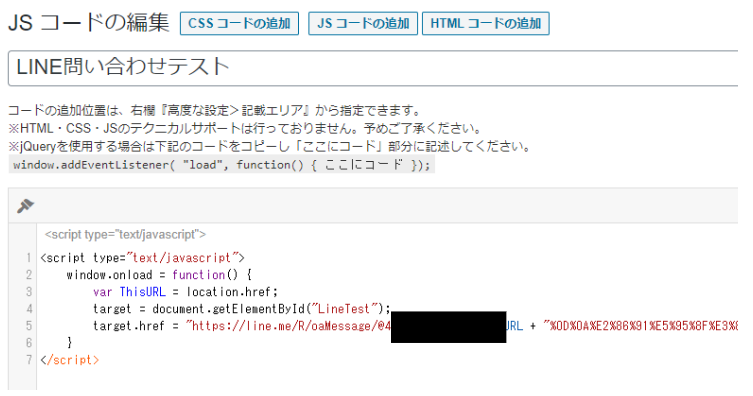This screenshot has height=396, width=753.
Task: Select line number 4 in editor gutter
Action: 29,309
